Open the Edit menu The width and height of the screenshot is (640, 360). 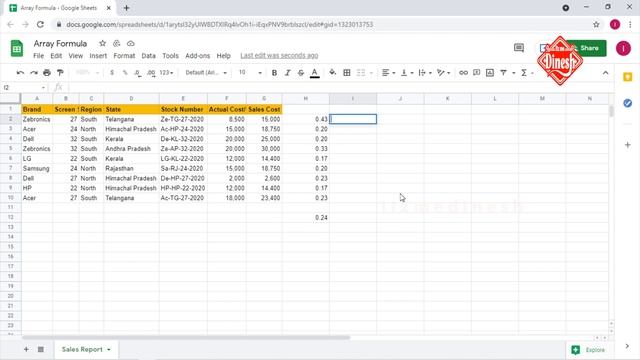56,56
